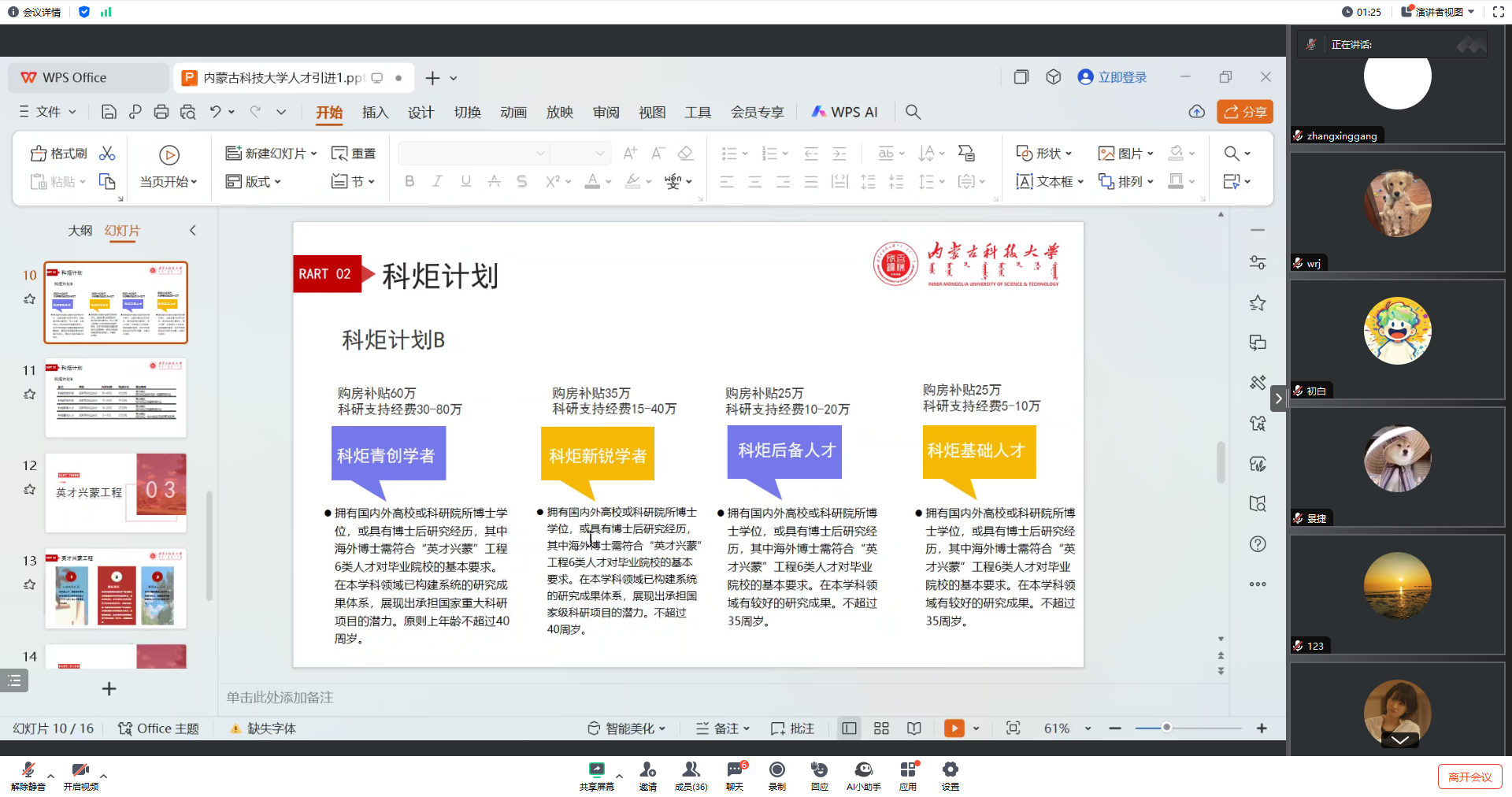Click the Leave Meeting button

(1469, 777)
